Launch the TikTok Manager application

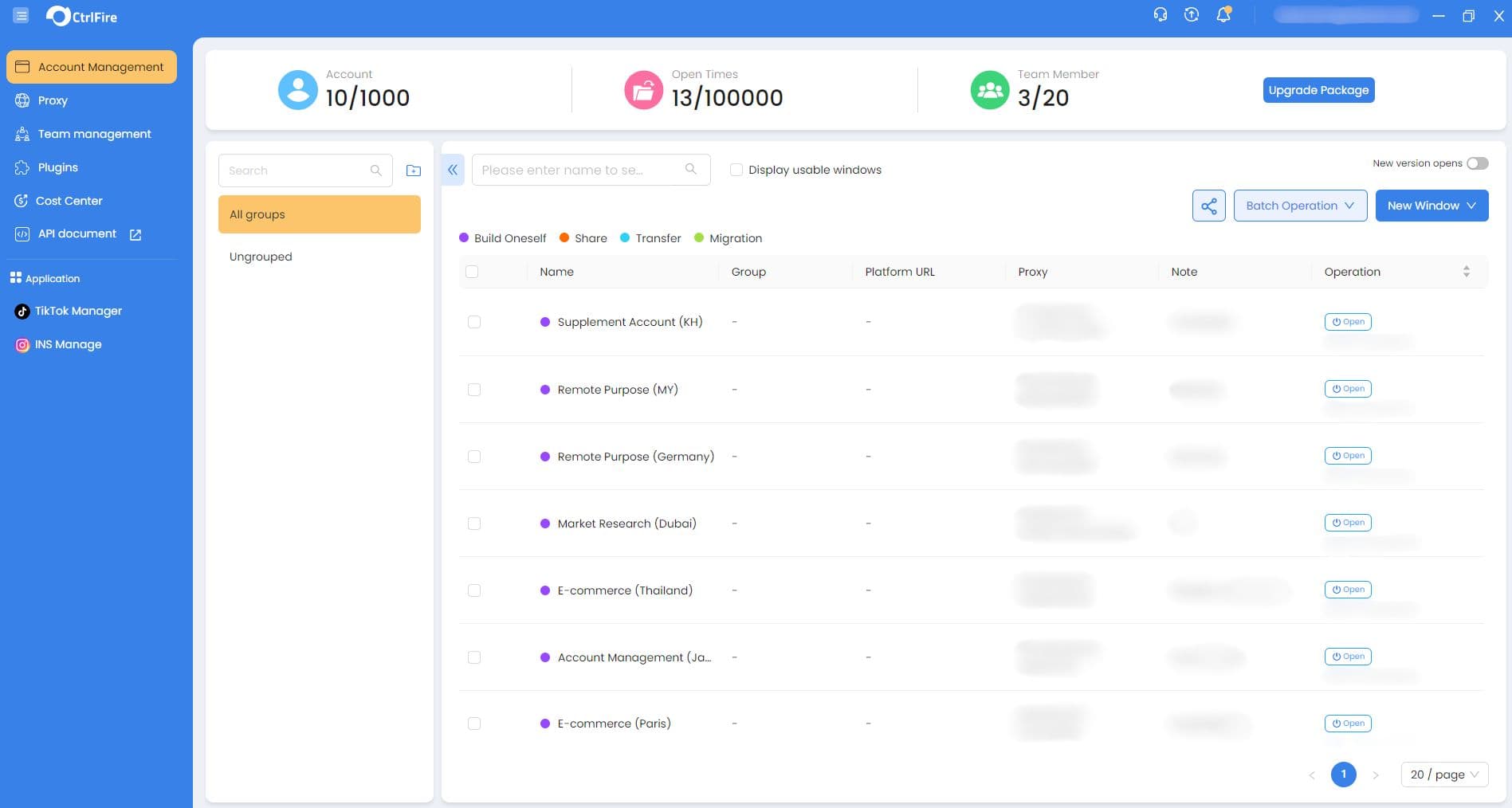click(x=79, y=311)
